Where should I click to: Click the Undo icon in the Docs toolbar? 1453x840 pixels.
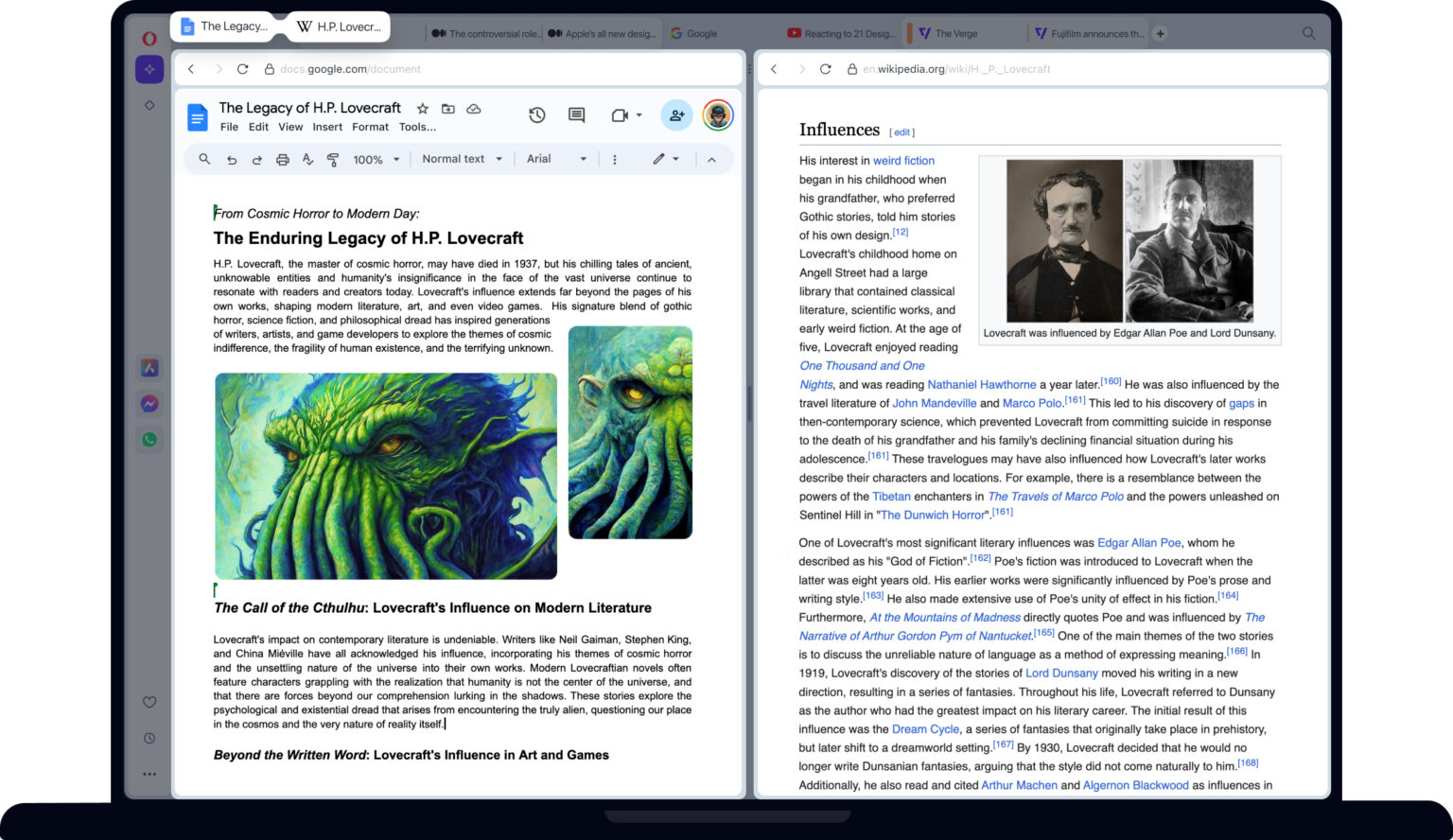click(x=232, y=159)
